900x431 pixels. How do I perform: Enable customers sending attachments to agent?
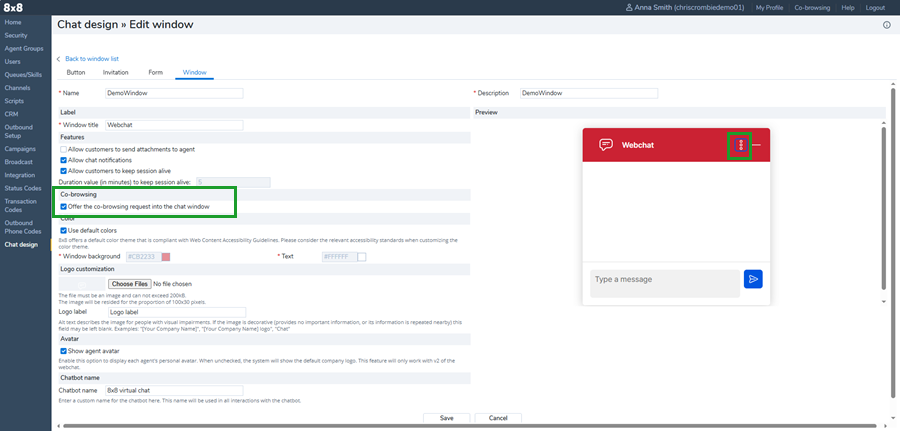[64, 149]
